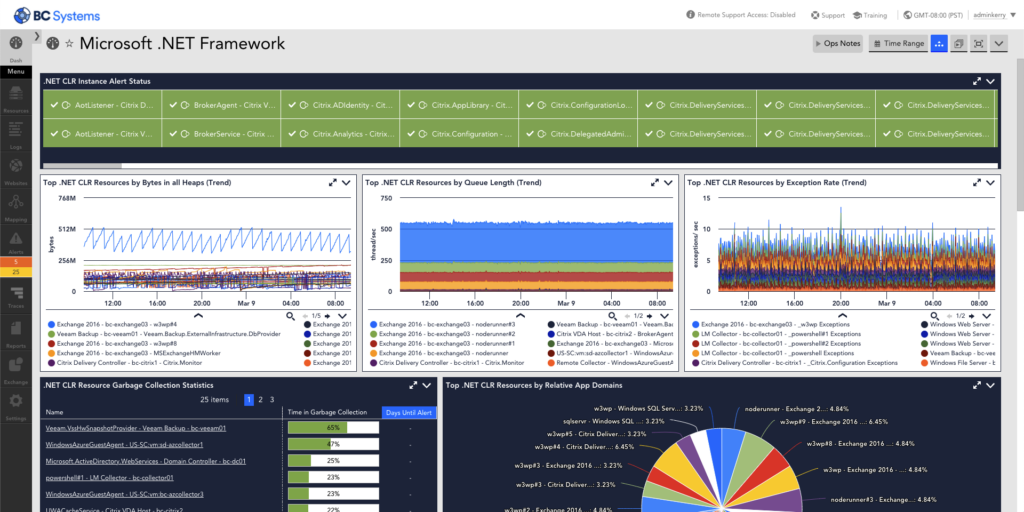1024x512 pixels.
Task: Toggle the _Citrix.Configuration Exceptions legend series
Action: (x=794, y=363)
